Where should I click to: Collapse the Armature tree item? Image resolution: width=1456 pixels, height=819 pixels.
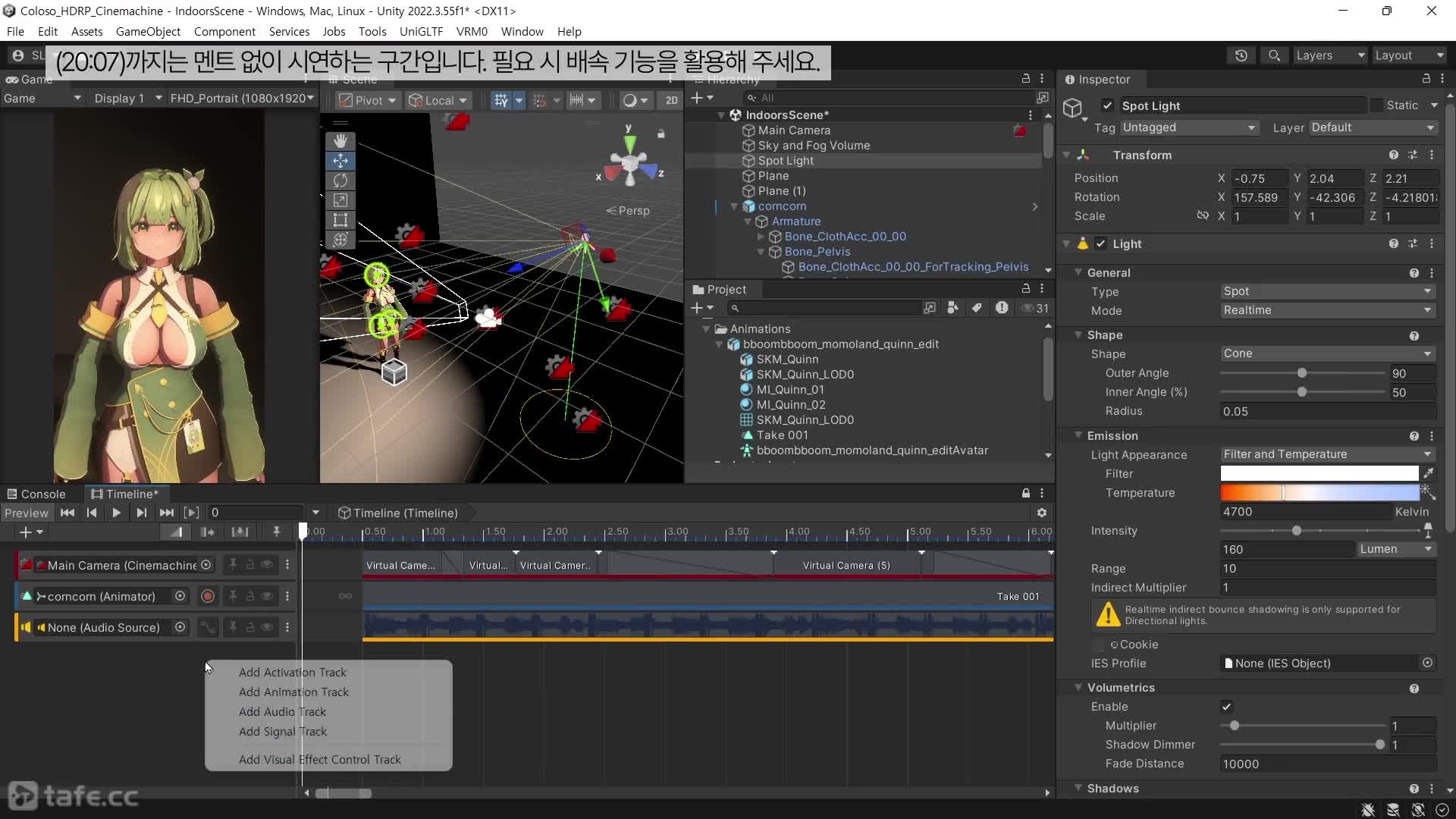(748, 221)
